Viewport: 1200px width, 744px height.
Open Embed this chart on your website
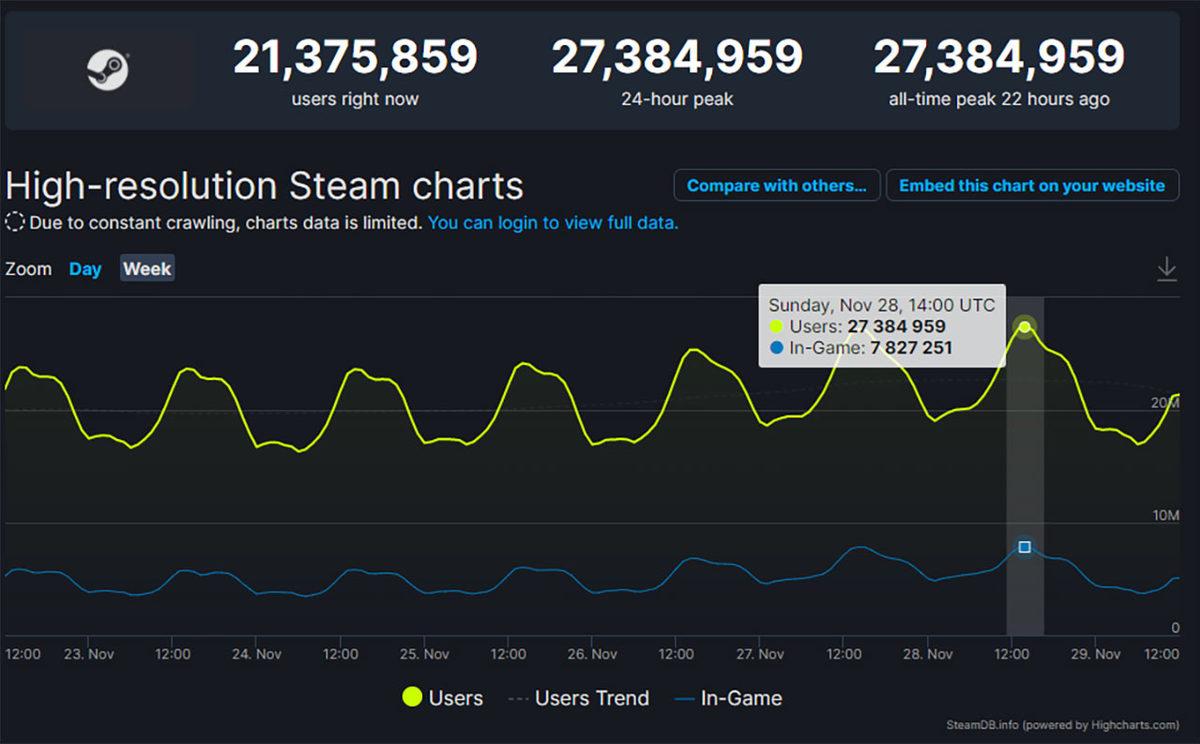(1033, 185)
